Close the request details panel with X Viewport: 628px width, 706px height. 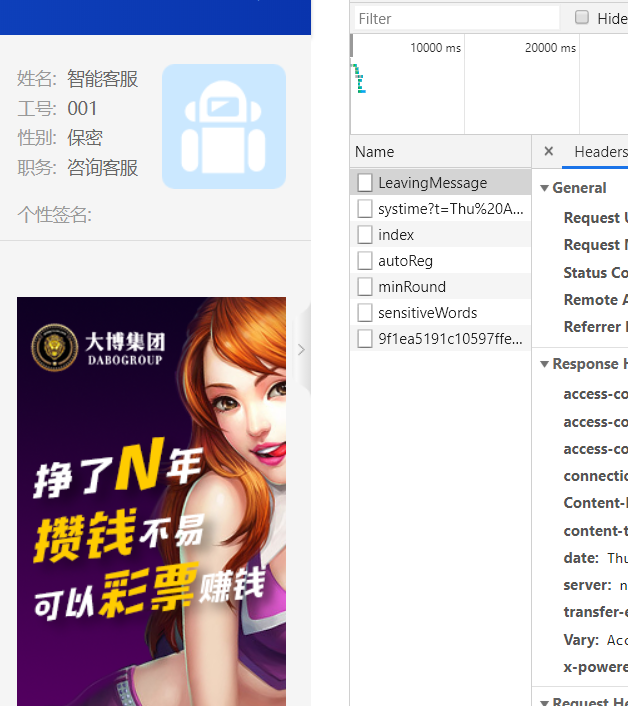tap(548, 151)
